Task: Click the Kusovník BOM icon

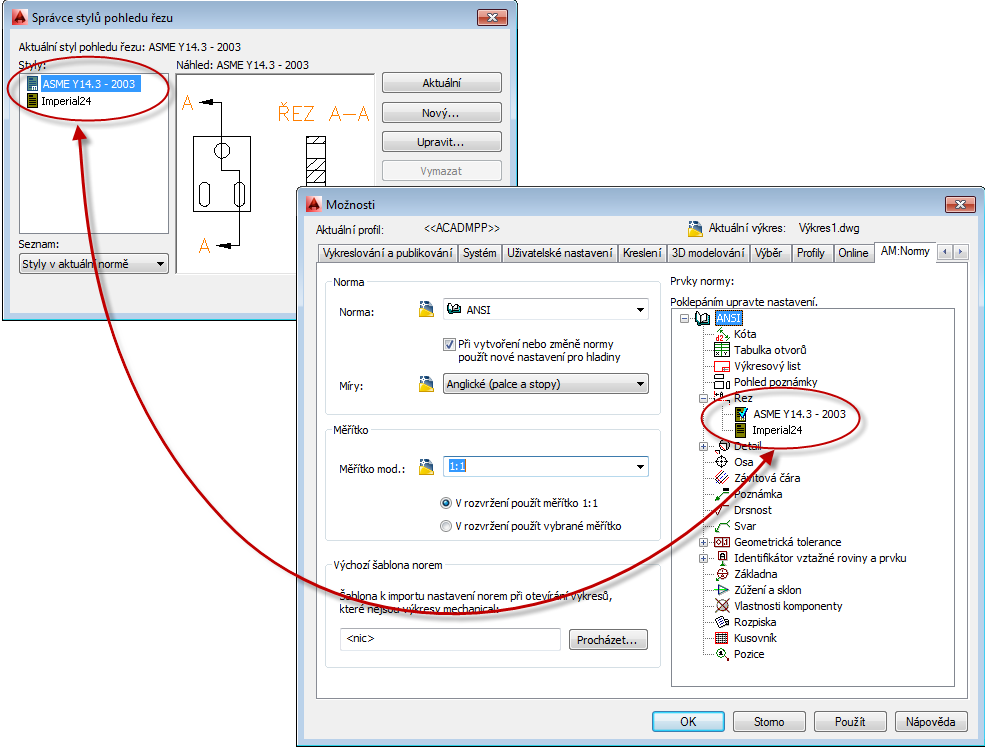Action: point(722,638)
